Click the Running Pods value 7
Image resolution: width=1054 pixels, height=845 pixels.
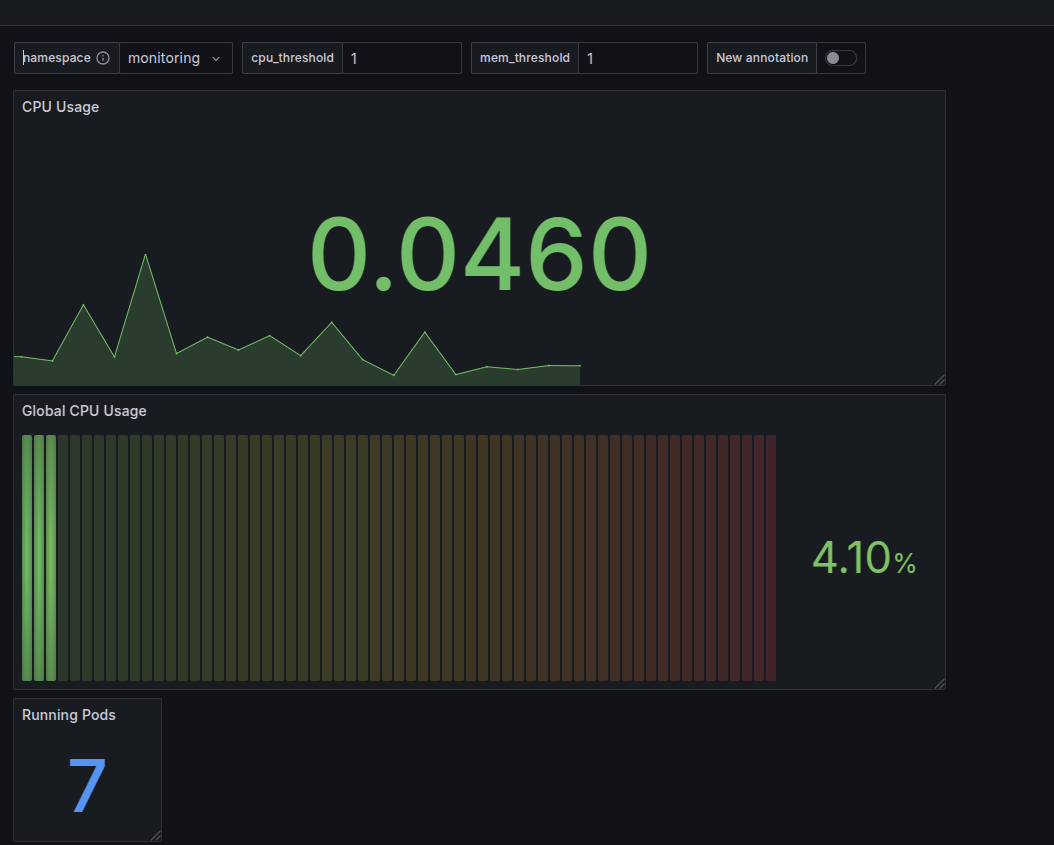(x=87, y=784)
